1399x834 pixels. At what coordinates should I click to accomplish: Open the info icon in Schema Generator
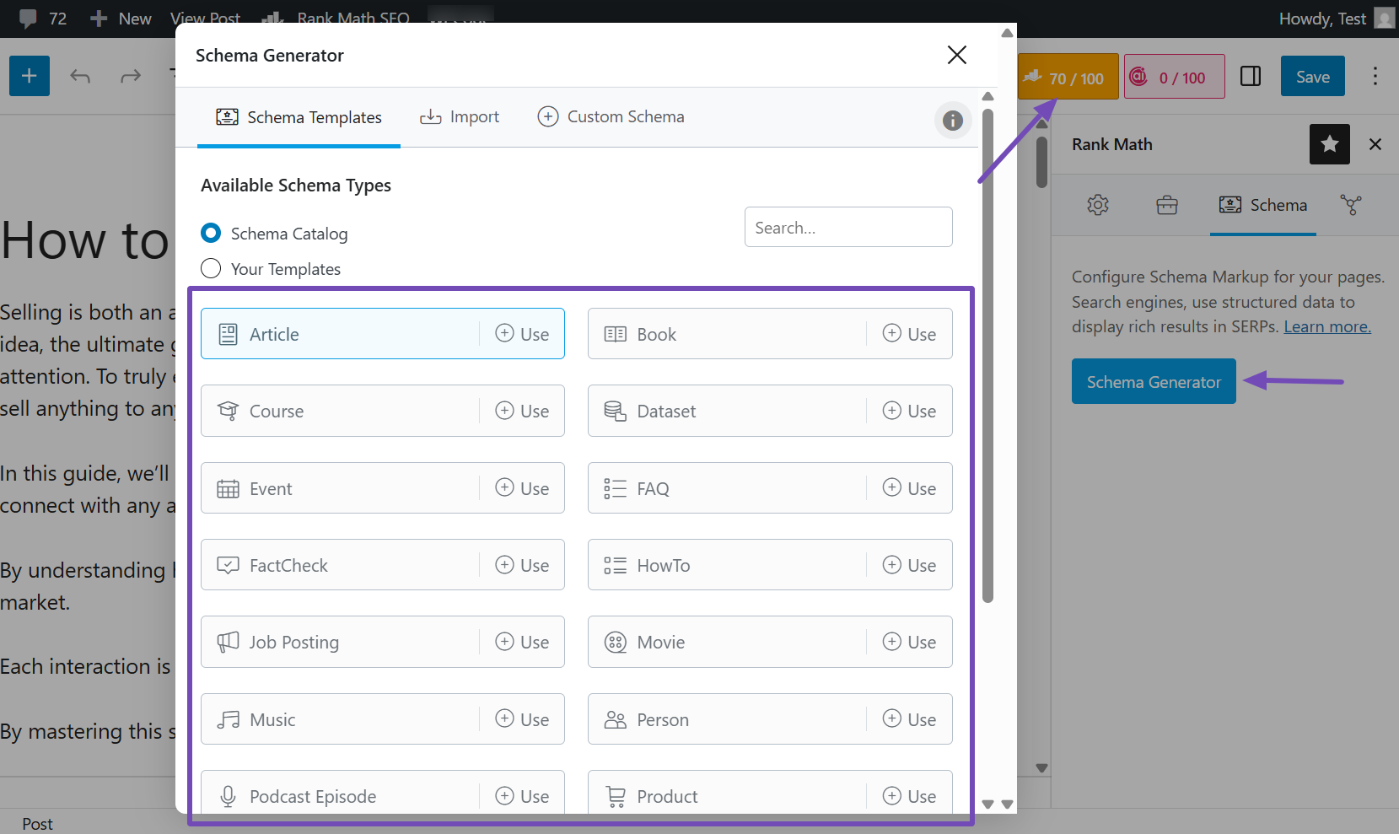(952, 120)
